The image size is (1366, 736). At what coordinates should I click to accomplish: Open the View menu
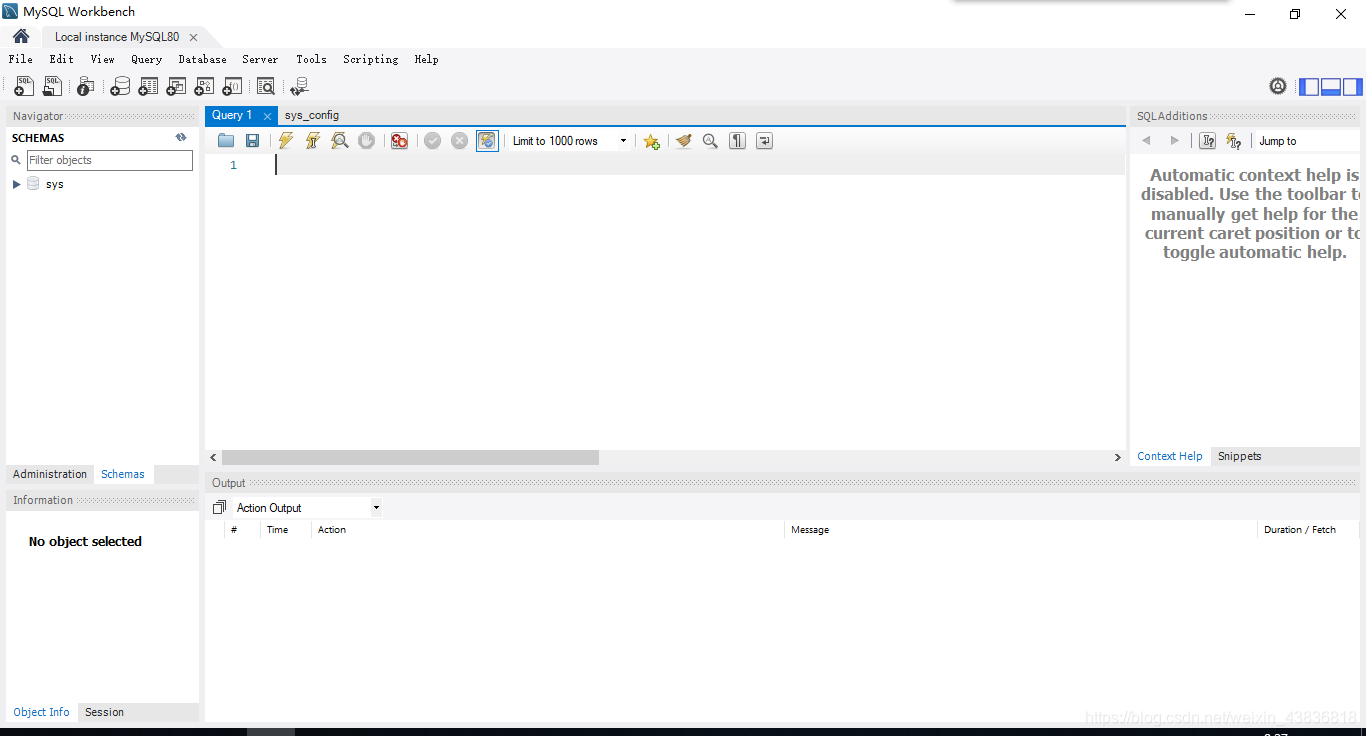[102, 59]
